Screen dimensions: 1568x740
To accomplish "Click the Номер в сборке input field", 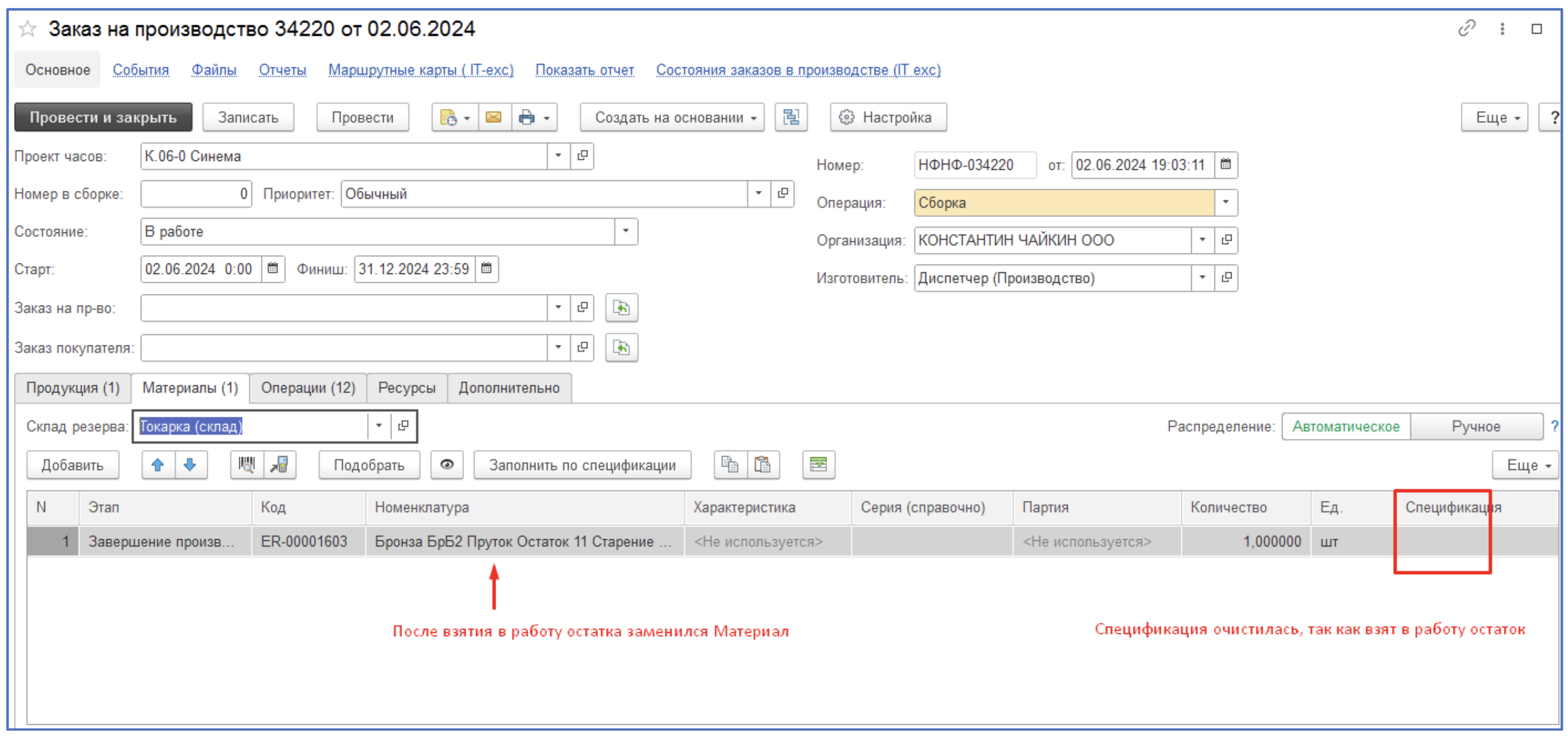I will [195, 194].
